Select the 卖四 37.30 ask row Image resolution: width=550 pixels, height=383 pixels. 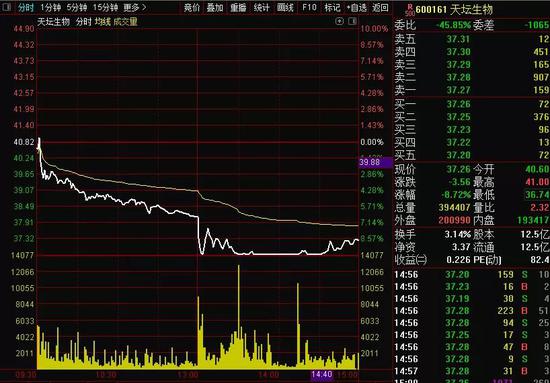(x=471, y=52)
